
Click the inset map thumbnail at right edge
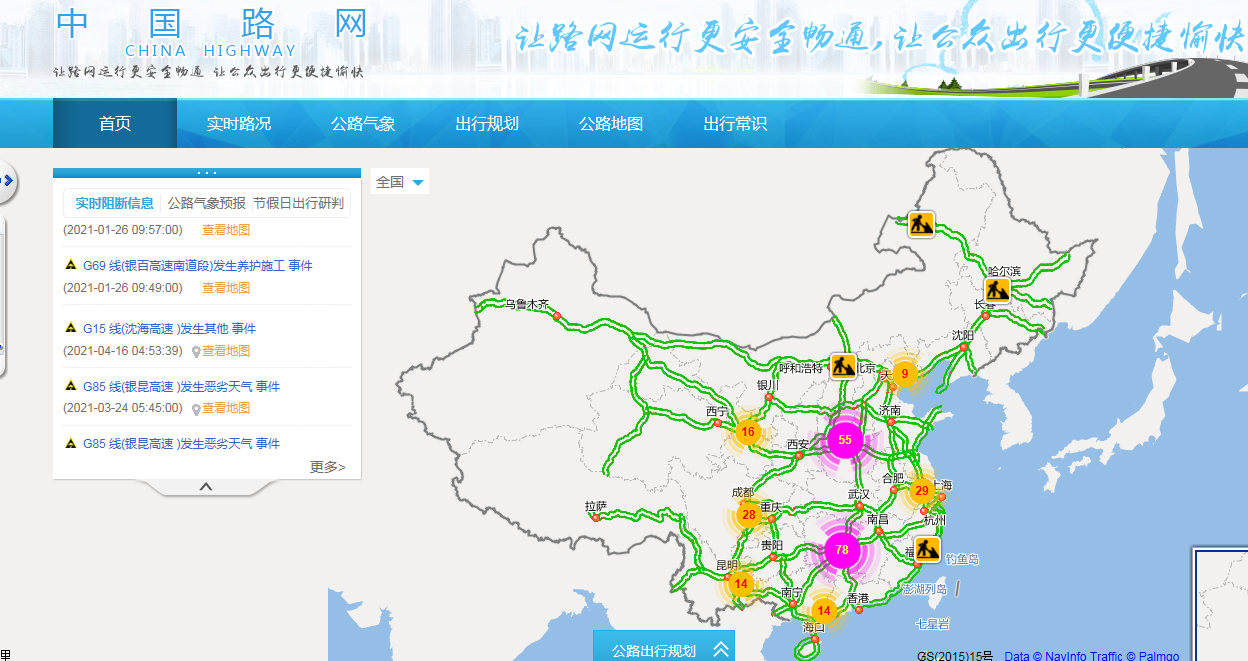click(x=1220, y=603)
